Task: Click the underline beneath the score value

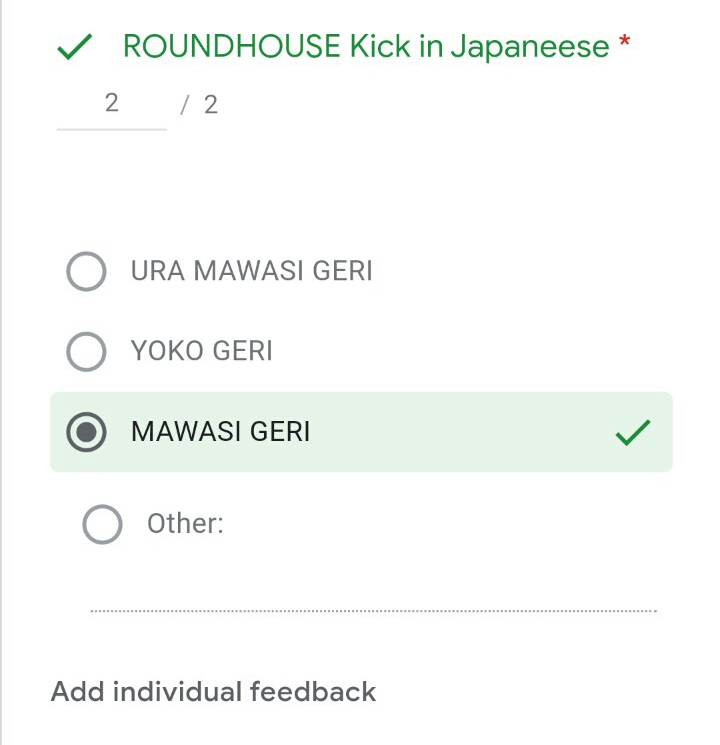Action: tap(111, 128)
